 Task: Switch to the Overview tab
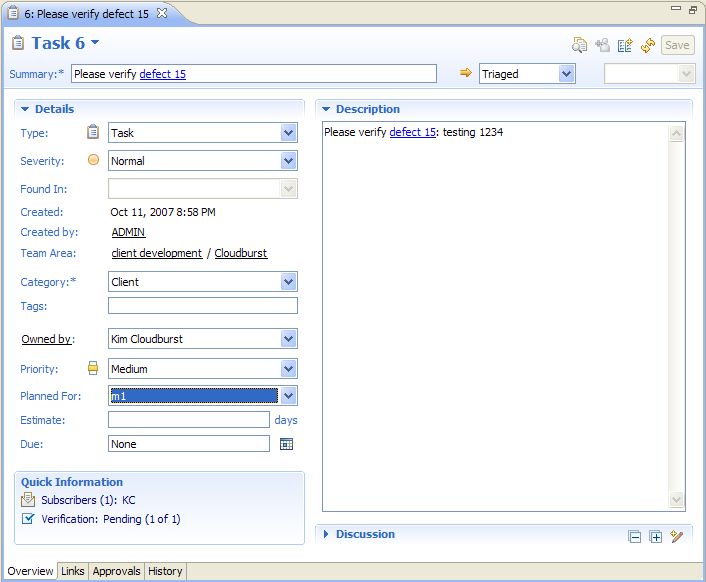point(30,571)
